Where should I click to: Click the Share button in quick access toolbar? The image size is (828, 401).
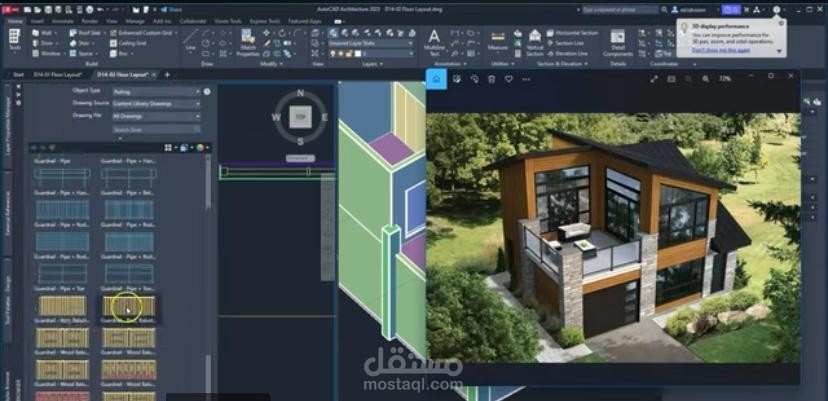click(x=172, y=10)
